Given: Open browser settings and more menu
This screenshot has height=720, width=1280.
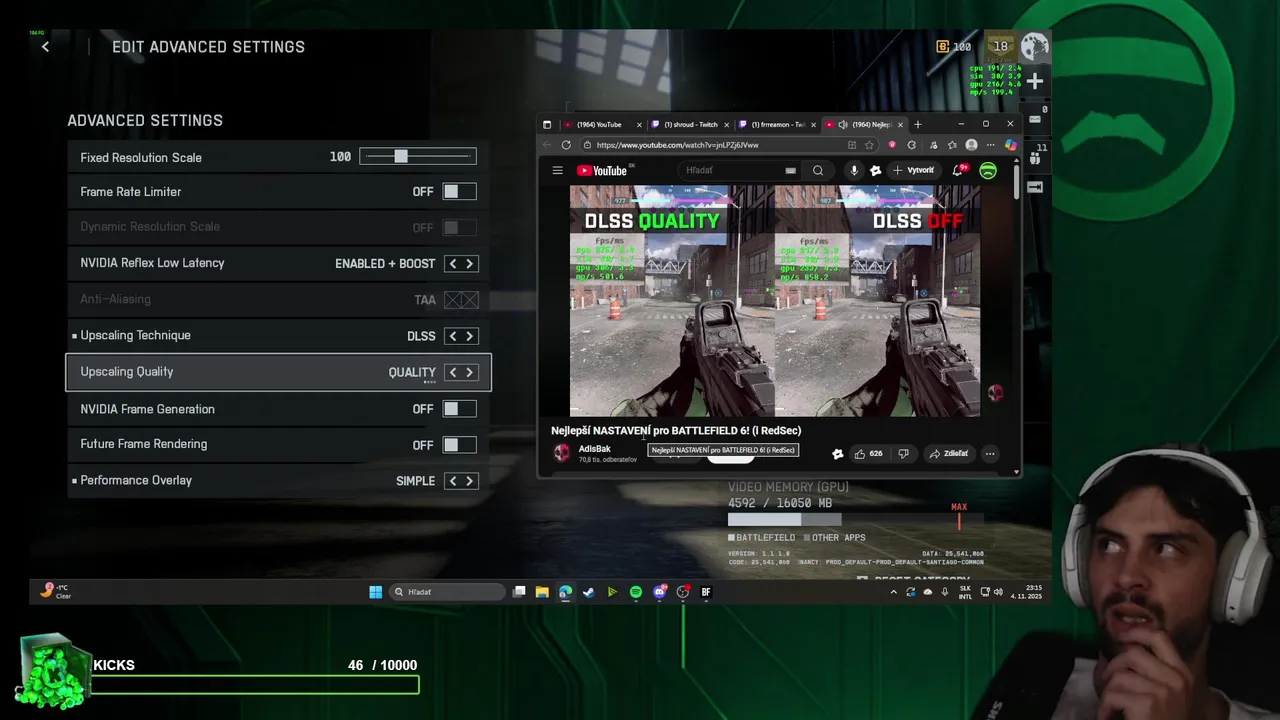Looking at the screenshot, I should pos(990,145).
